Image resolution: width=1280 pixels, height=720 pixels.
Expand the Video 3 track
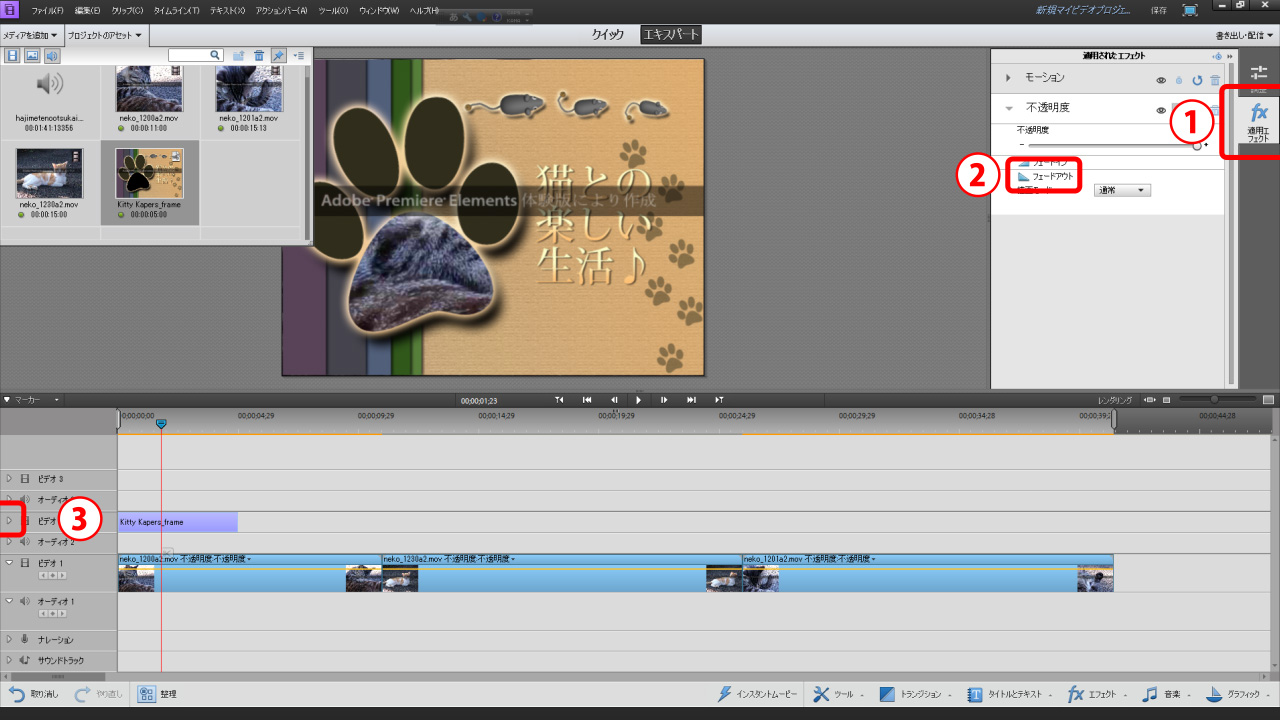click(x=9, y=479)
